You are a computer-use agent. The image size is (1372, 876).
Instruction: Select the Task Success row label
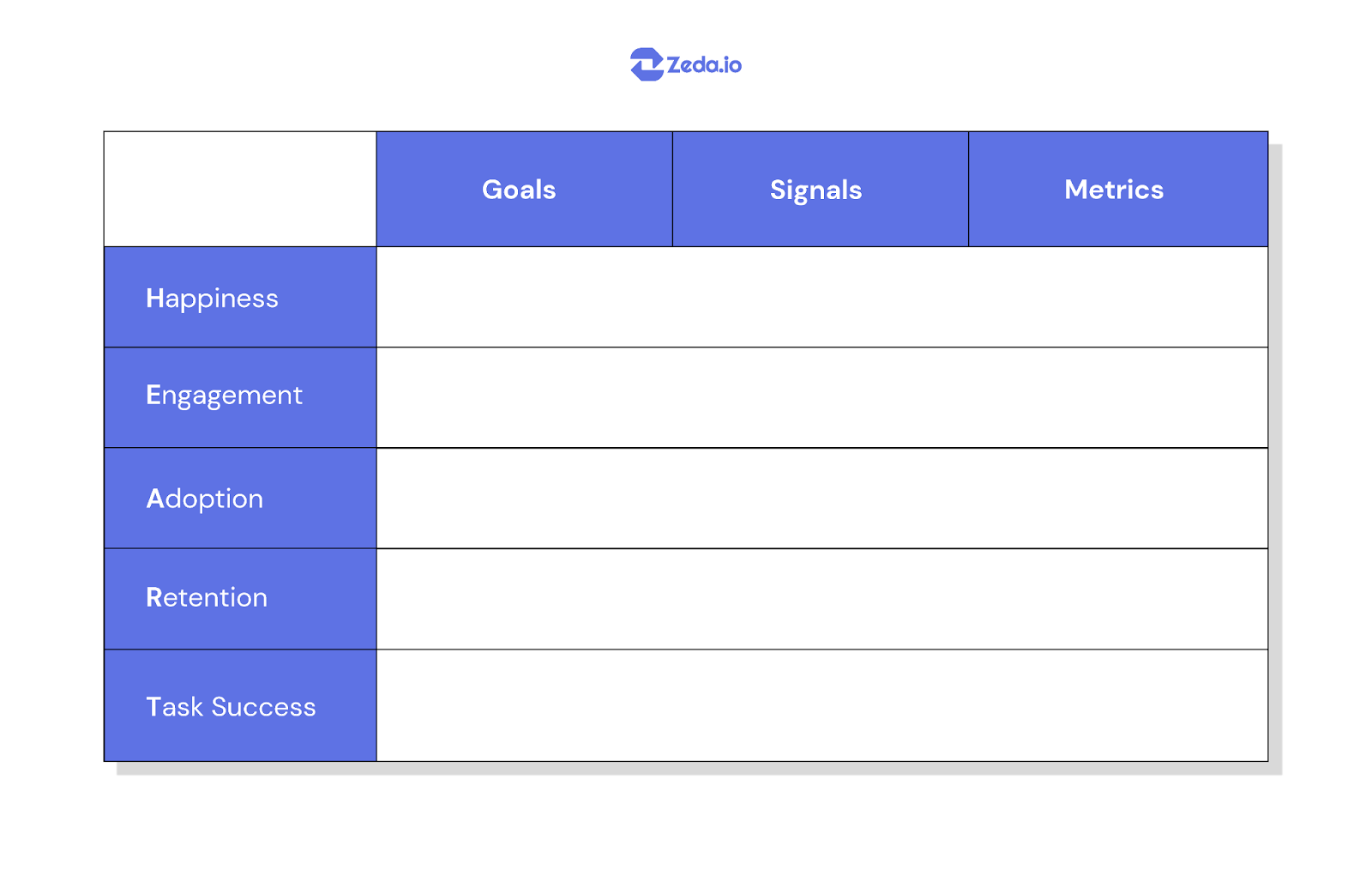(x=231, y=707)
